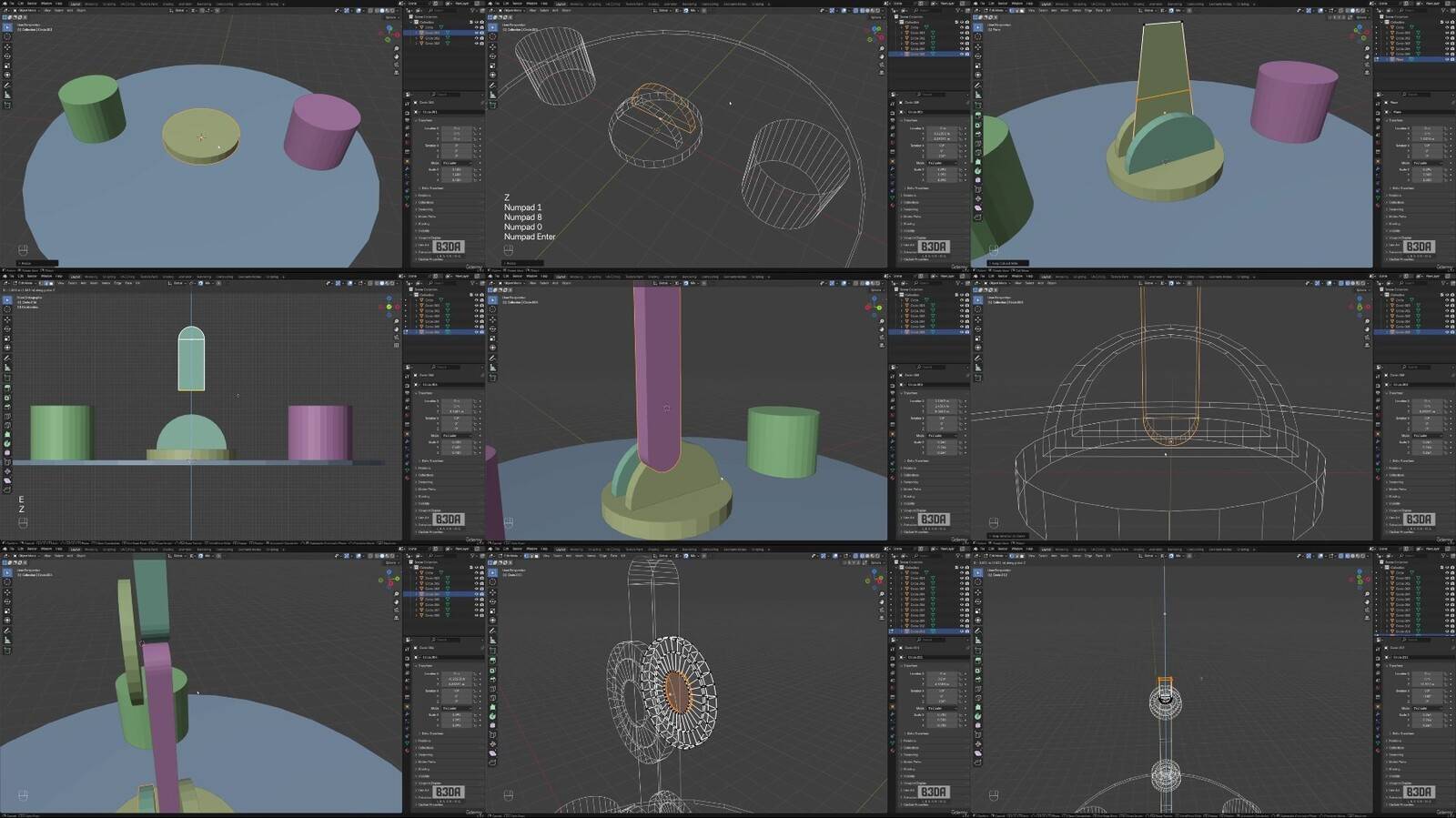The width and height of the screenshot is (1456, 818).
Task: Hide highlighted outliner object in purple pillar half-dome view
Action: tap(962, 332)
